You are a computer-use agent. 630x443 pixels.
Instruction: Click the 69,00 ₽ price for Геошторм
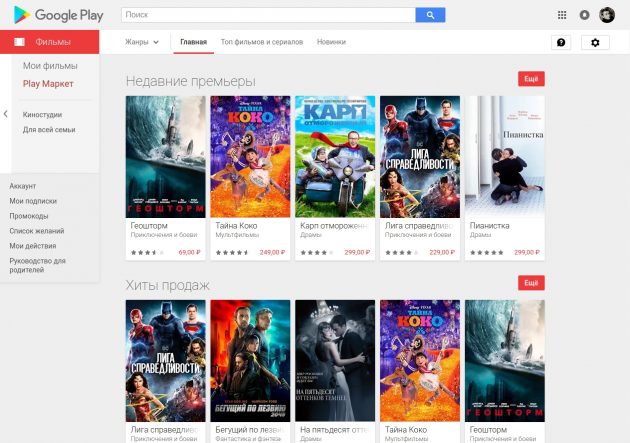pos(189,253)
